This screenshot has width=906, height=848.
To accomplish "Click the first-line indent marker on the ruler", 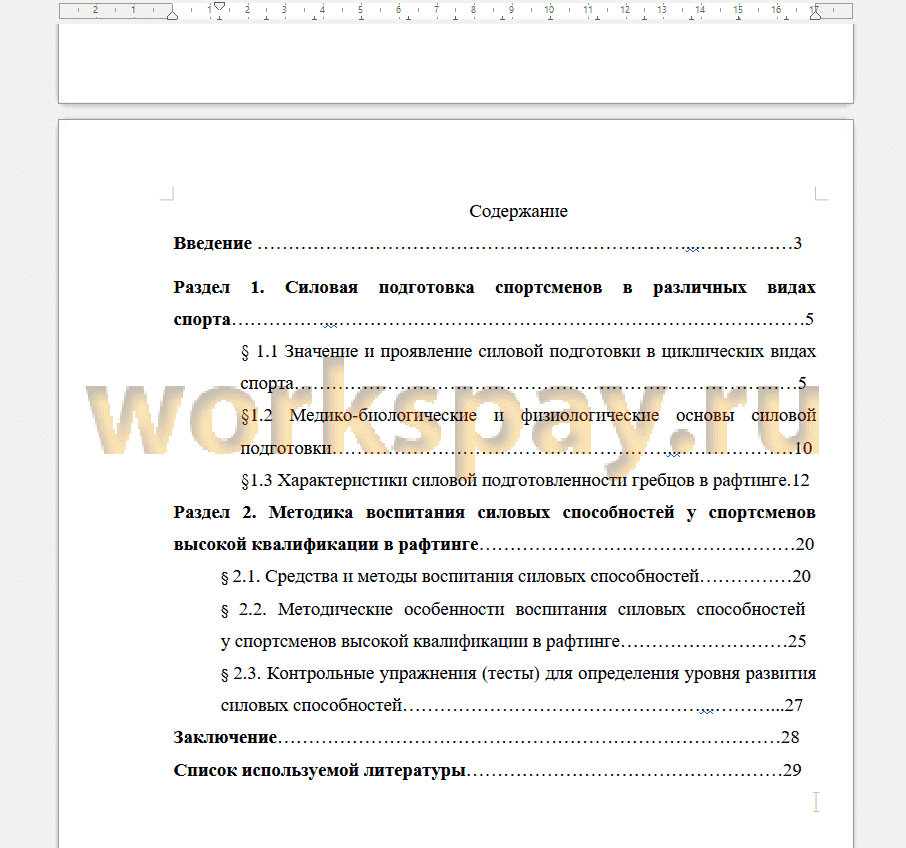I will coord(220,6).
